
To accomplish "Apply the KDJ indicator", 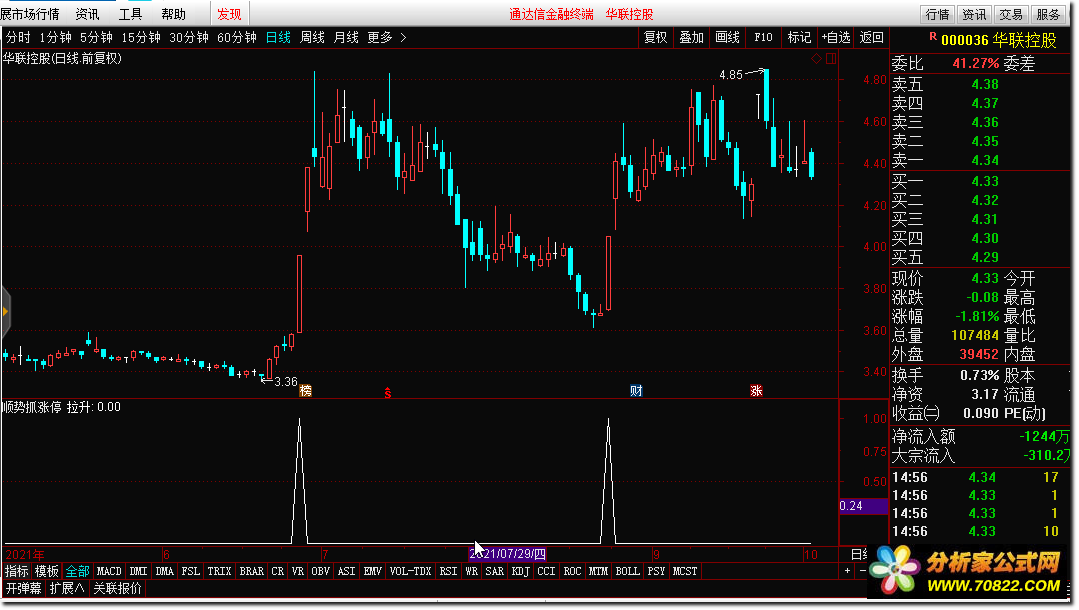I will tap(520, 571).
